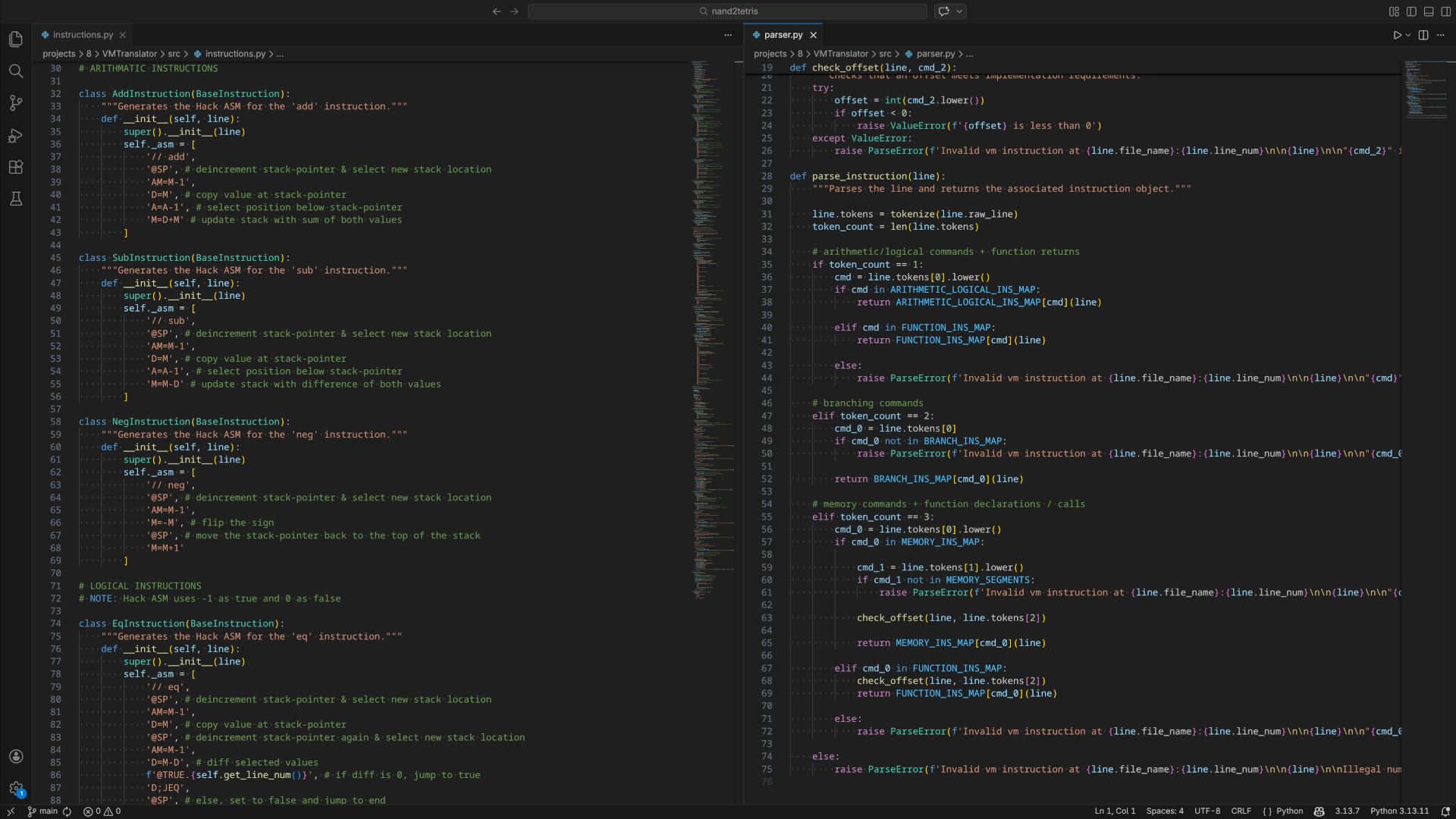Click 'Python 3.13.11' environment selector

1399,811
